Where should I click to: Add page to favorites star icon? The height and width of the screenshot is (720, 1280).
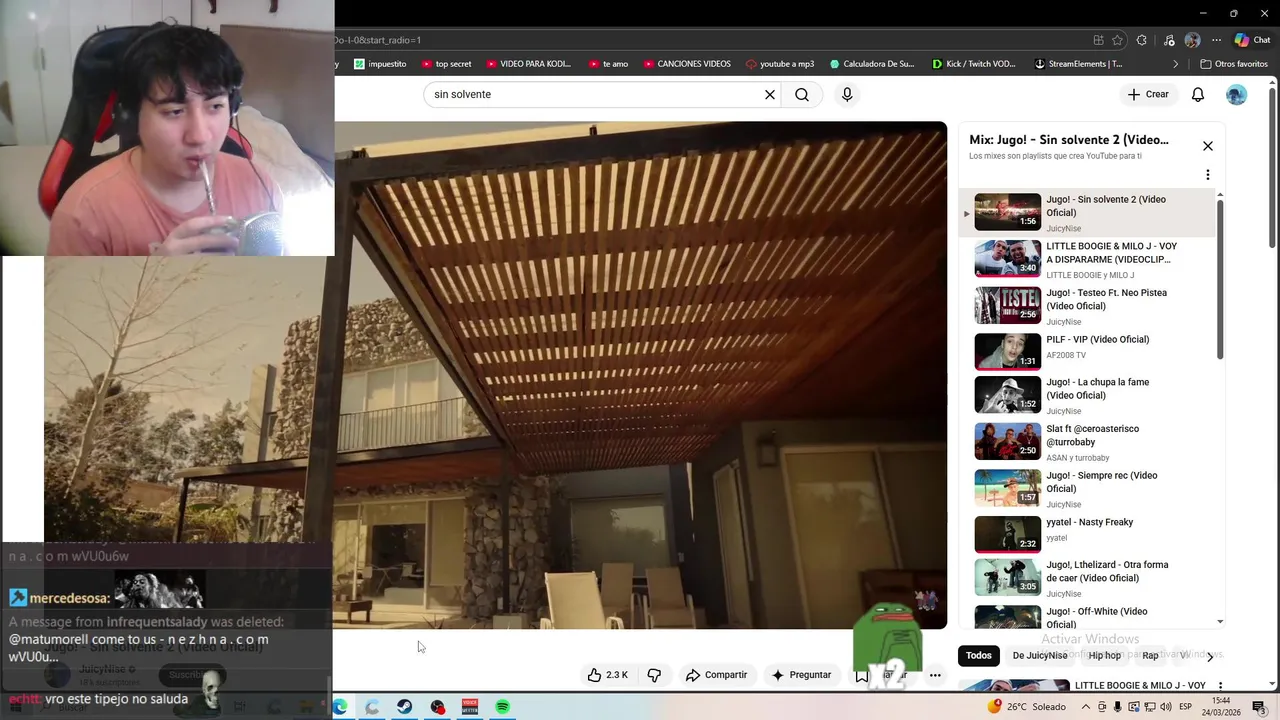click(x=1118, y=40)
